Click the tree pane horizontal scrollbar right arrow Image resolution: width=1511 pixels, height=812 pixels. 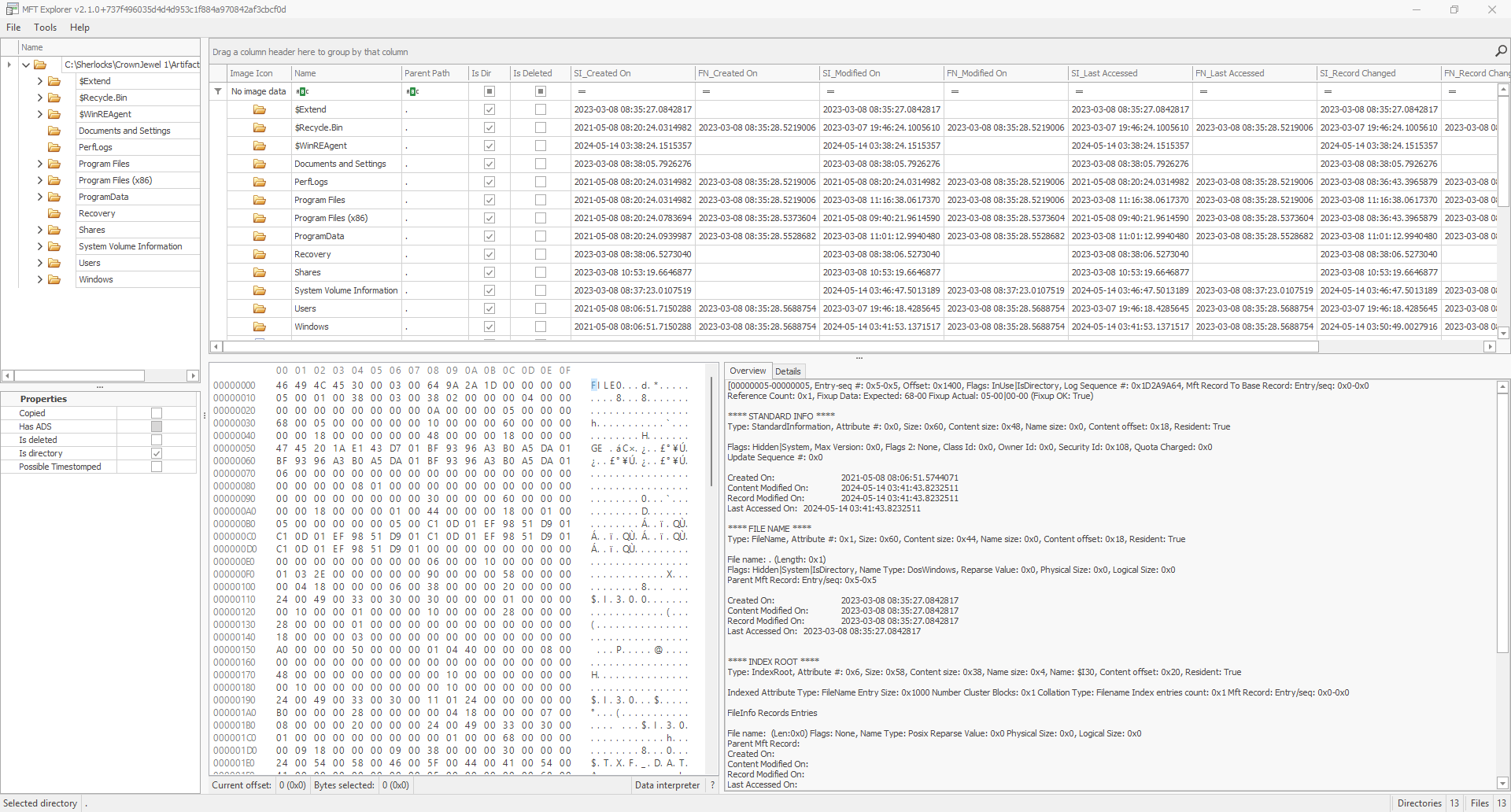point(193,376)
